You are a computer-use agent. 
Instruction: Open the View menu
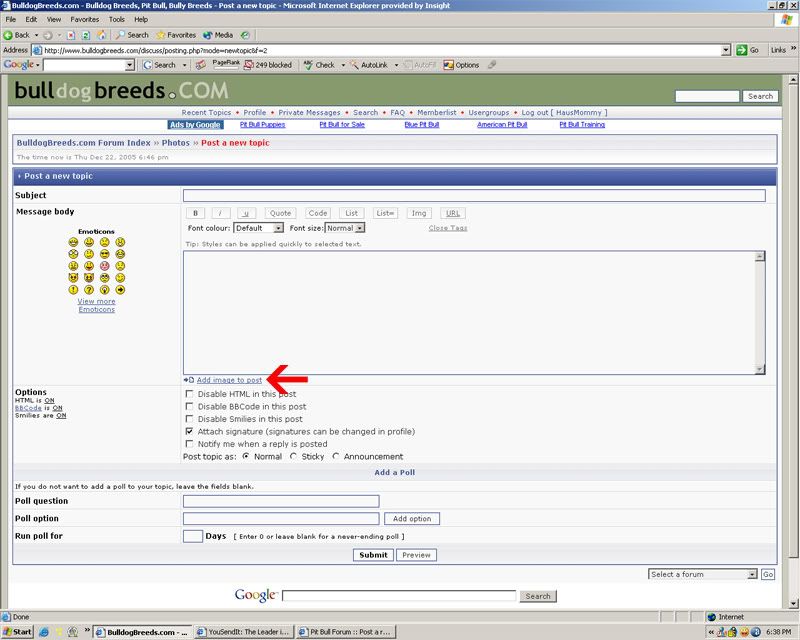tap(54, 19)
